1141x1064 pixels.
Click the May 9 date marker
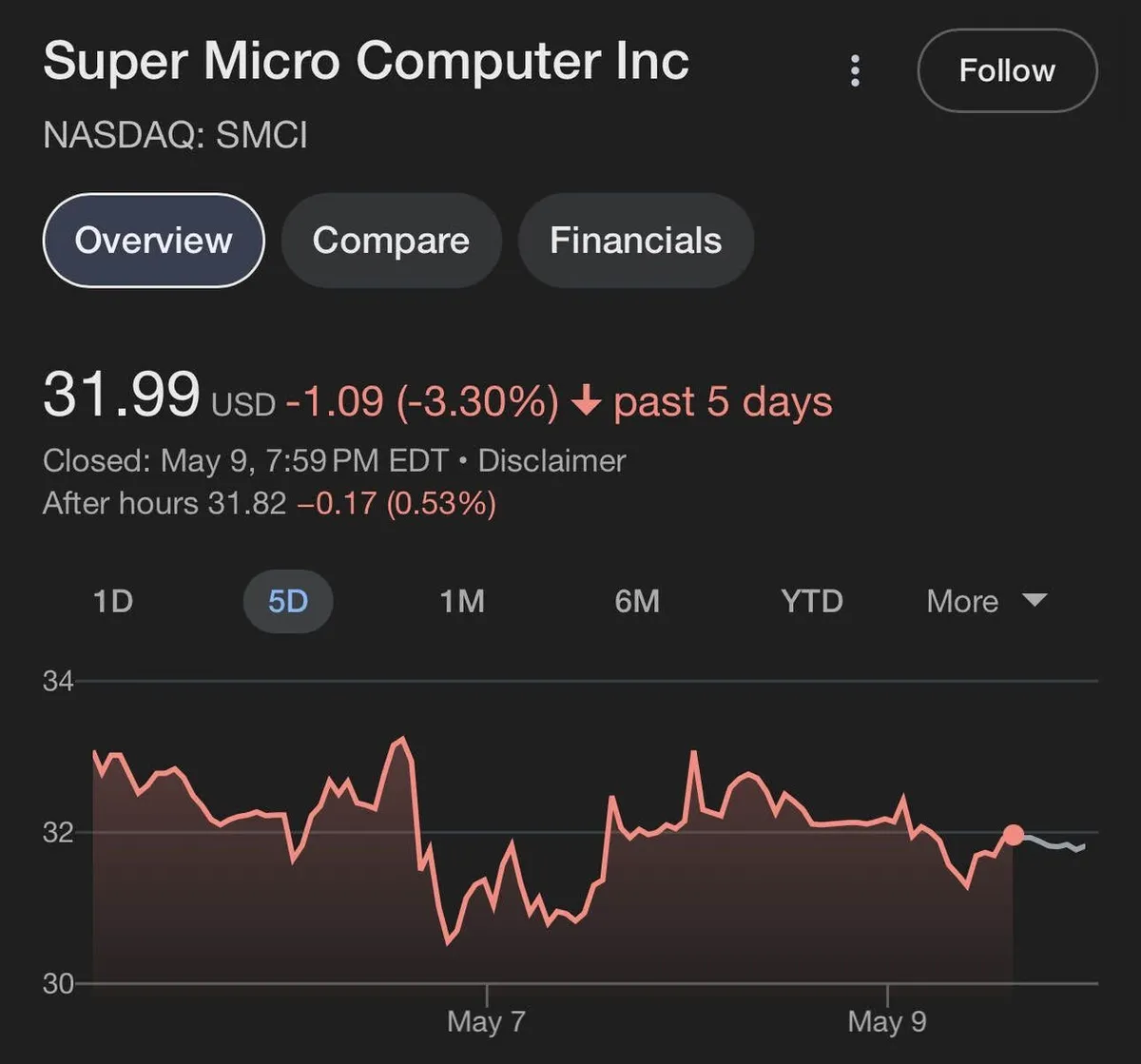[887, 1021]
